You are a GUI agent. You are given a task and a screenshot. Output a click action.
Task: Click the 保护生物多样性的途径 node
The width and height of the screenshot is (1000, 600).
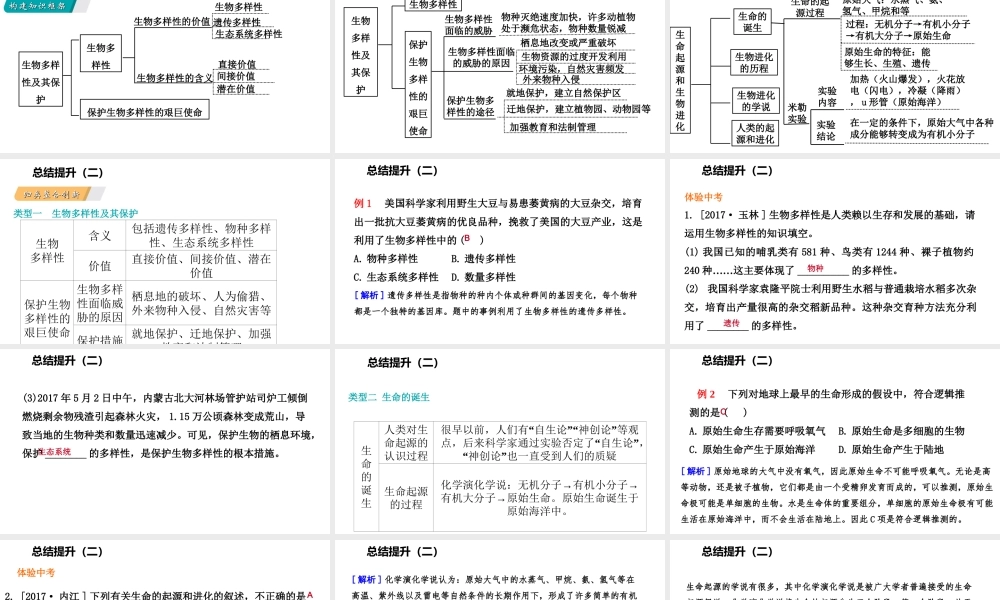471,106
